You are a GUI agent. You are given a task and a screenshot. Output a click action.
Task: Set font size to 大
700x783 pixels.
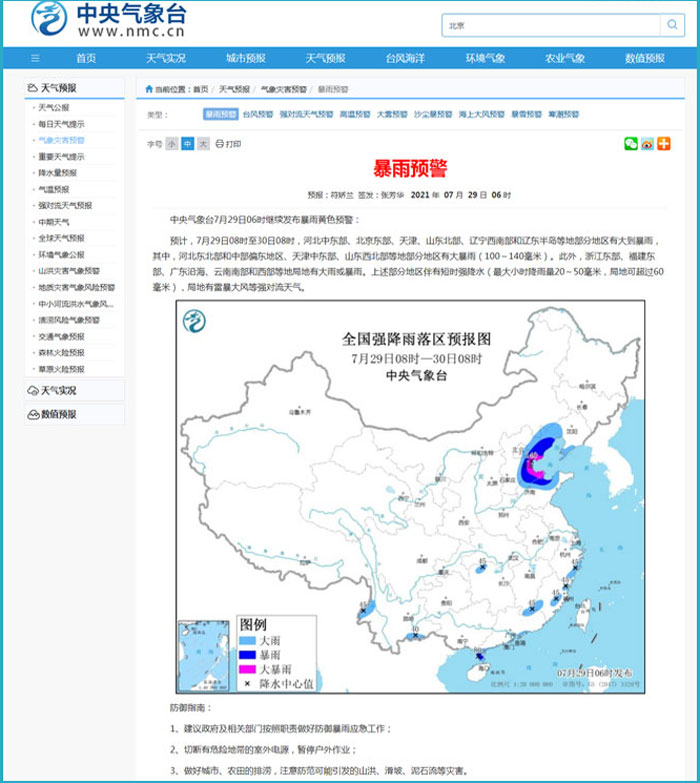coord(203,144)
